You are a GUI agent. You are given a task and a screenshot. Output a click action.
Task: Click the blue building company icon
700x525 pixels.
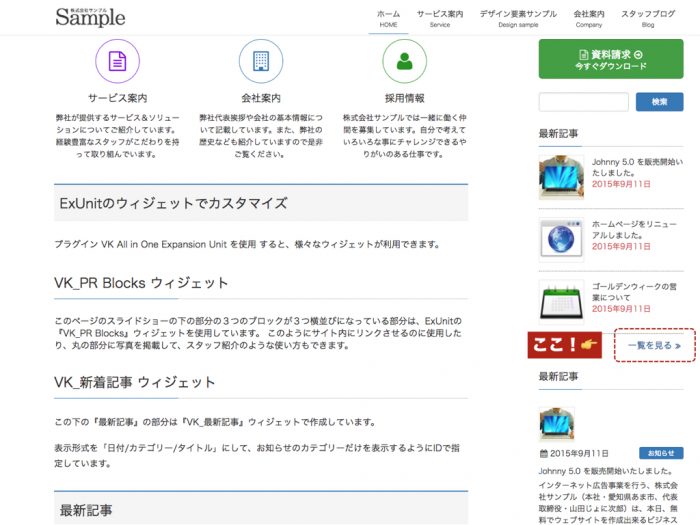pos(261,61)
